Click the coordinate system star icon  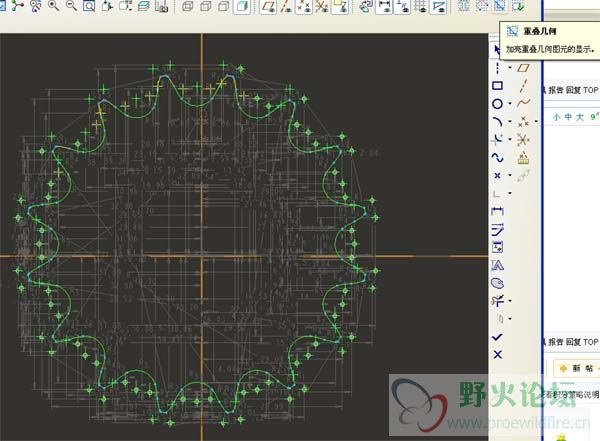click(x=523, y=139)
